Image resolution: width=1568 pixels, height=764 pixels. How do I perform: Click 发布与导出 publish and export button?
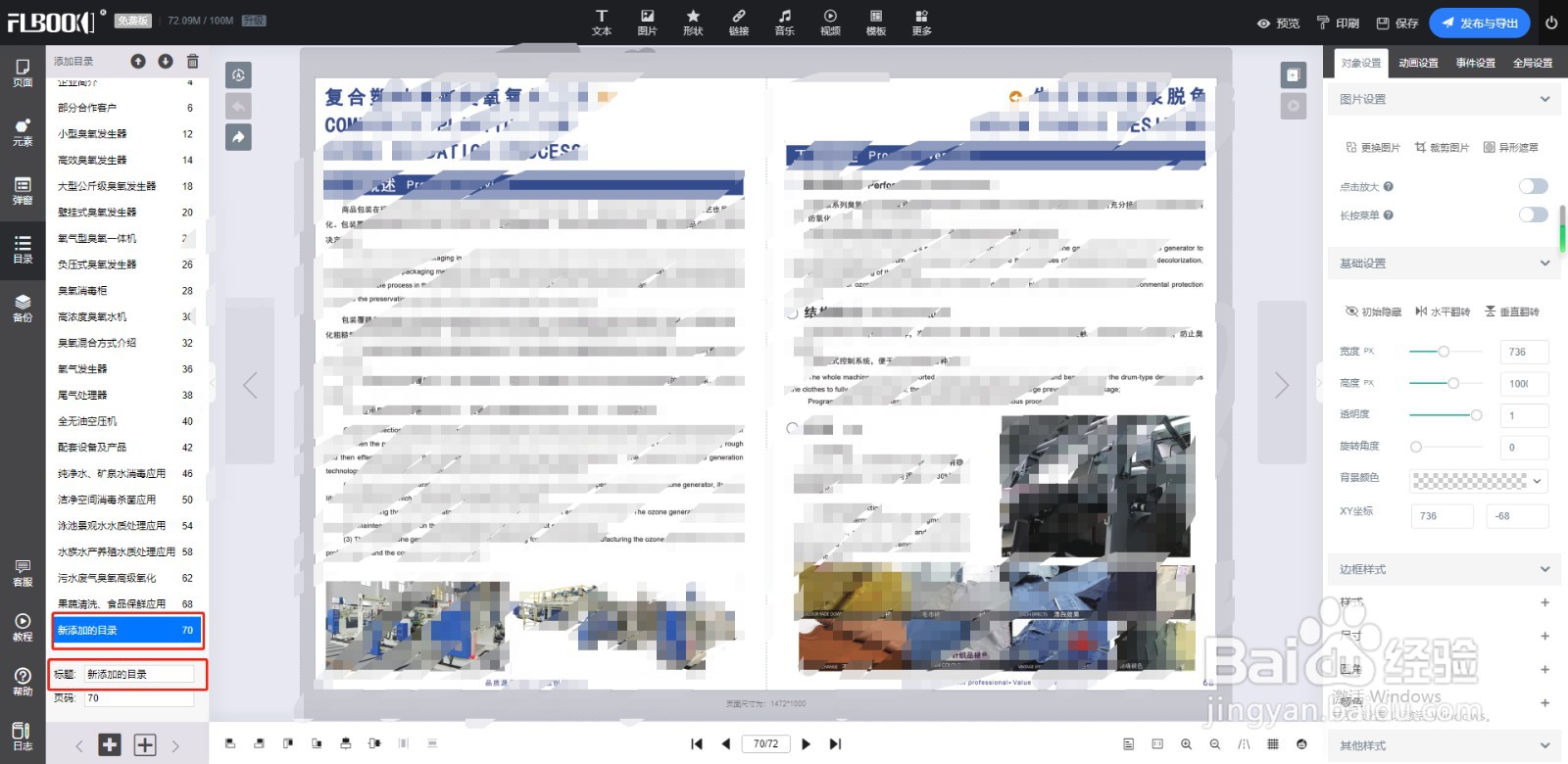click(x=1480, y=23)
